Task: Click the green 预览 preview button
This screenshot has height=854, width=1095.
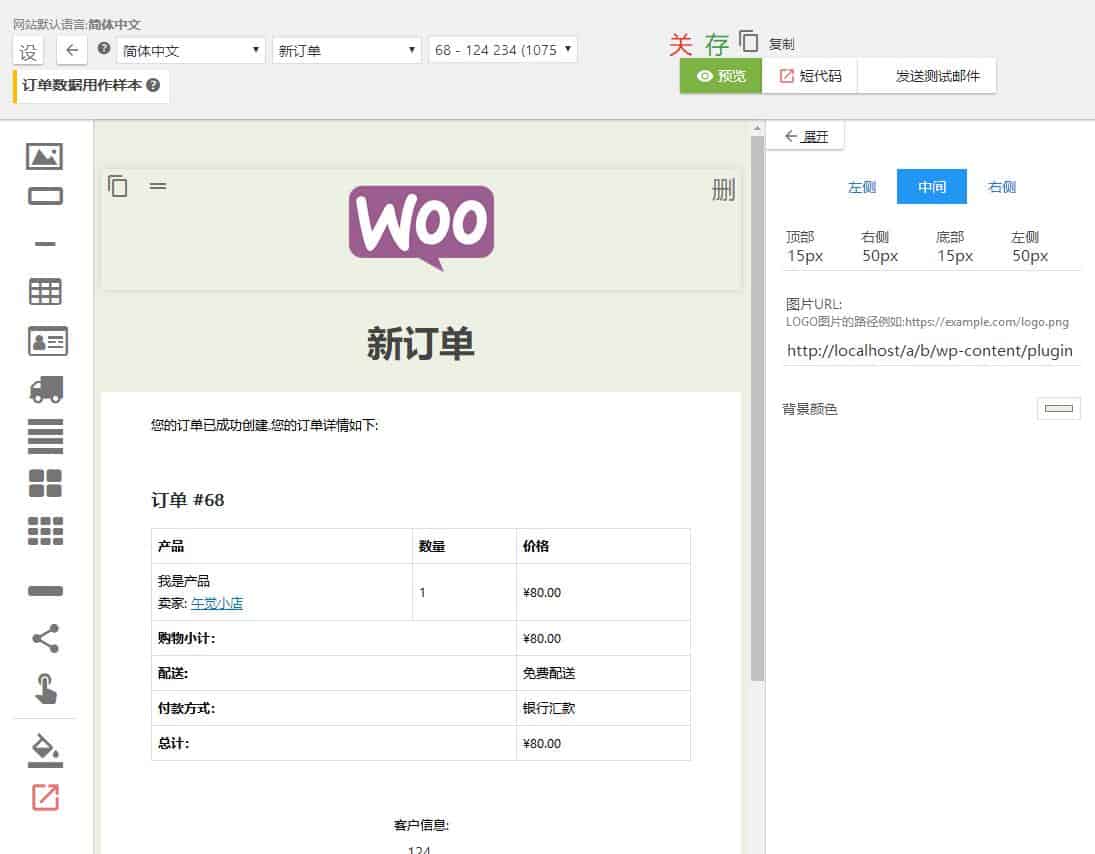Action: [721, 76]
